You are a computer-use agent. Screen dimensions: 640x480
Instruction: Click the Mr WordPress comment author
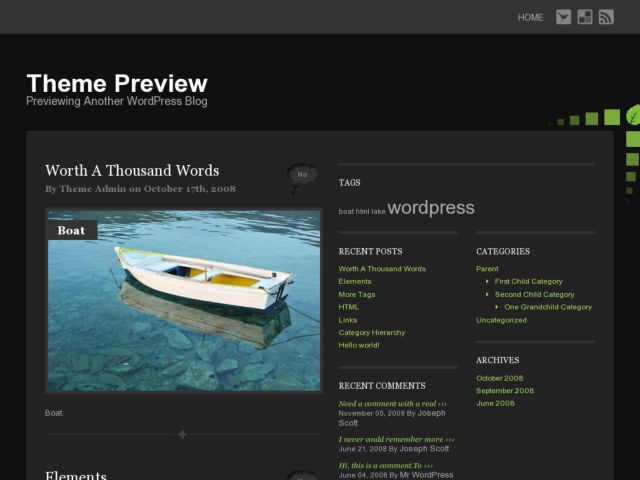point(426,475)
